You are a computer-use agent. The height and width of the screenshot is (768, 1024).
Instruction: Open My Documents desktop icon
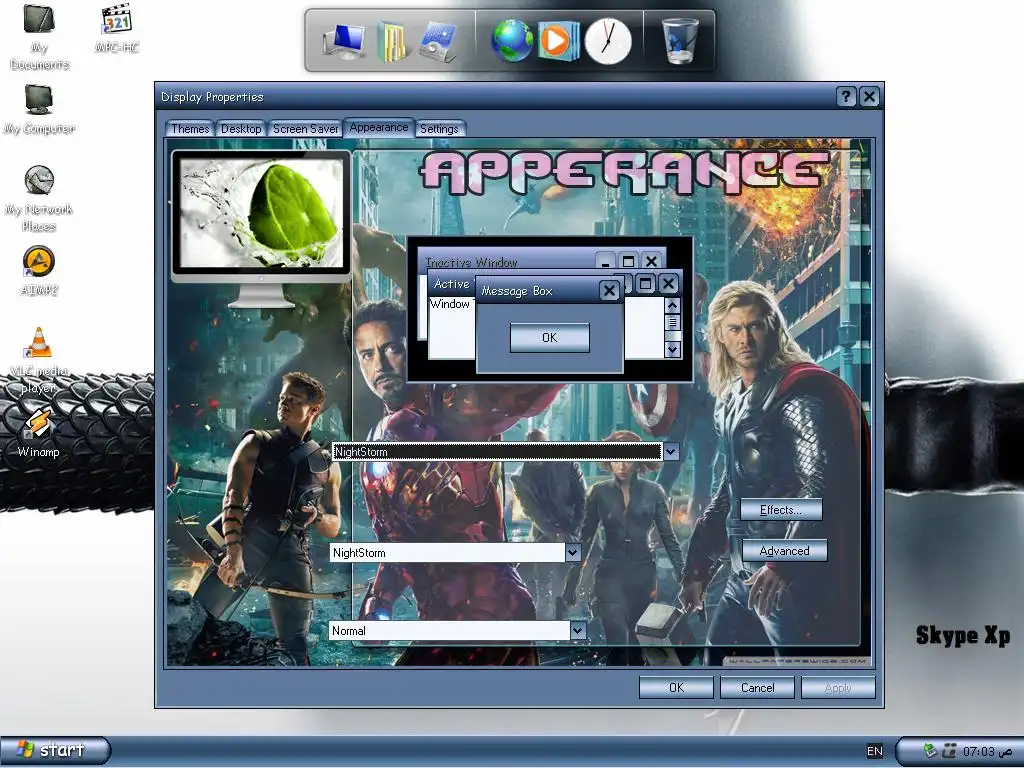point(39,37)
